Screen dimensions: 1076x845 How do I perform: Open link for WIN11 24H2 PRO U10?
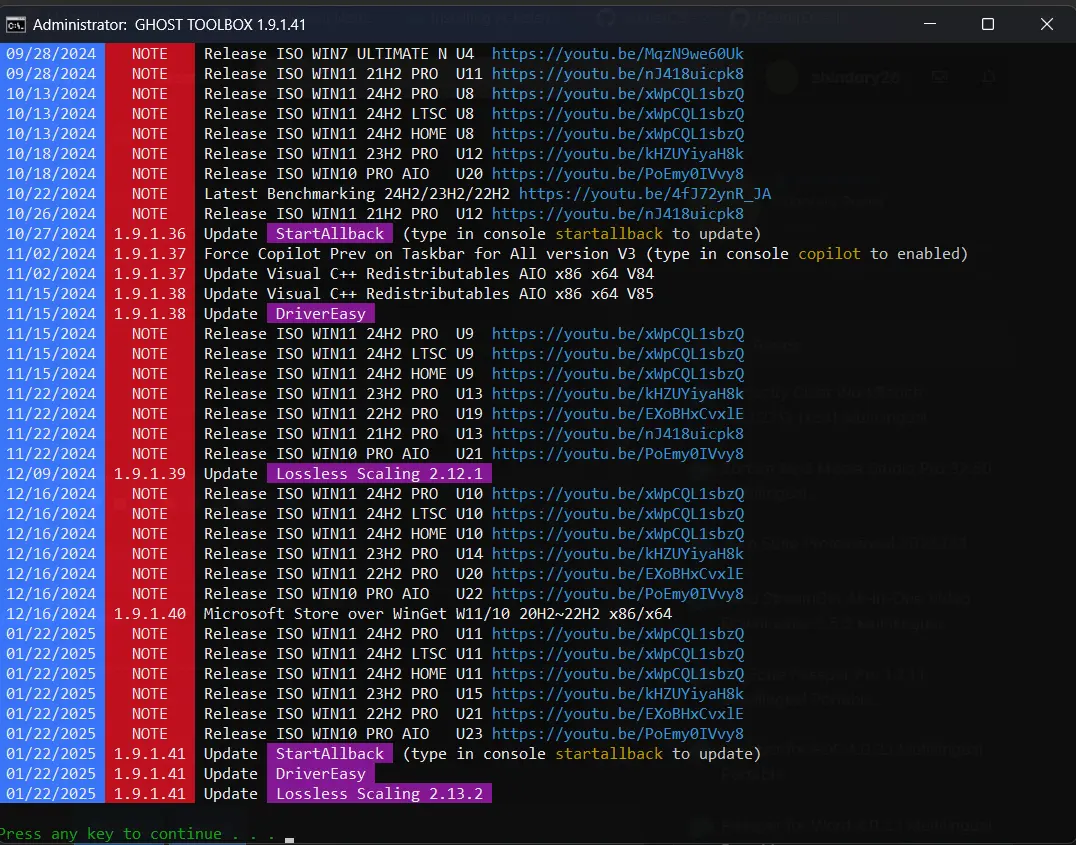point(618,494)
